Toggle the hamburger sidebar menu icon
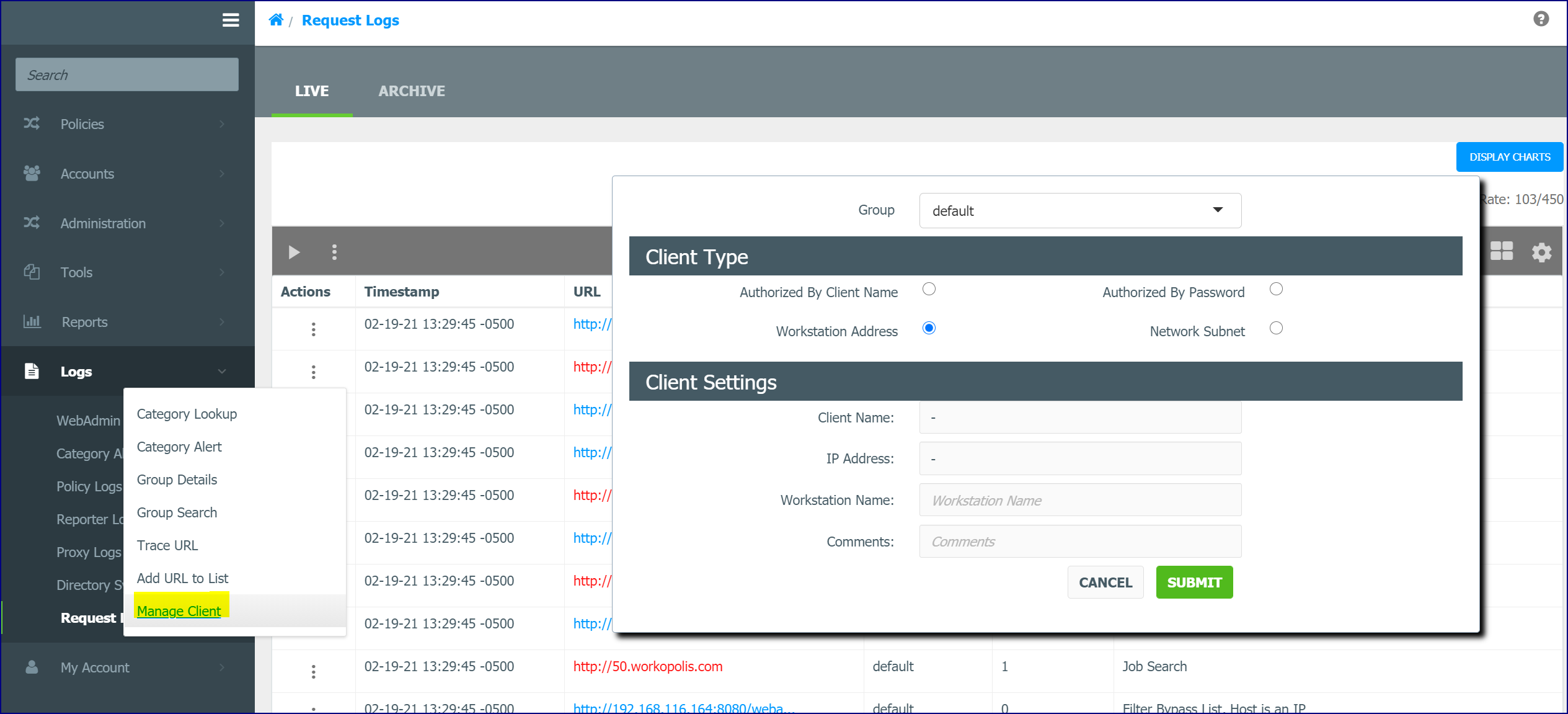 (231, 20)
